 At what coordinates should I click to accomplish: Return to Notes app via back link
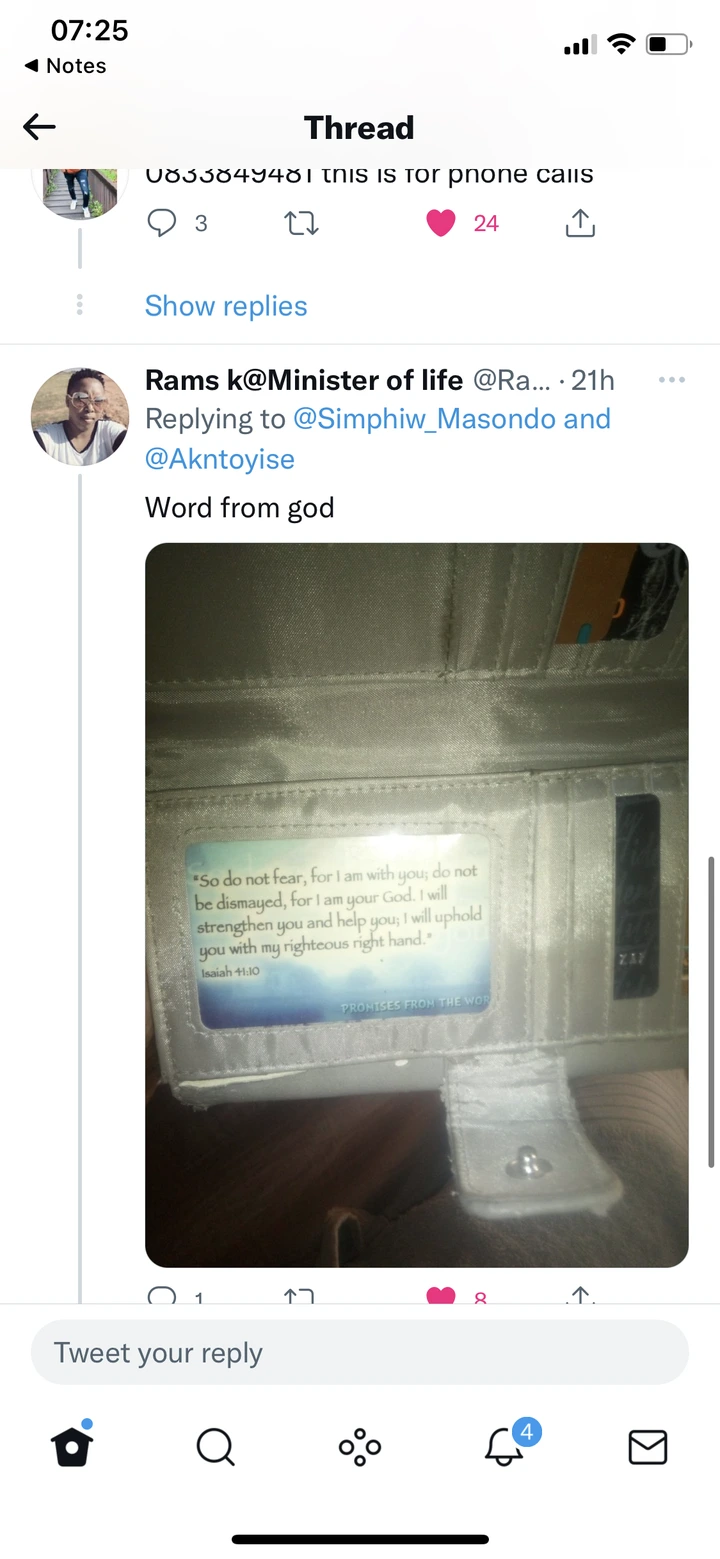pyautogui.click(x=65, y=66)
